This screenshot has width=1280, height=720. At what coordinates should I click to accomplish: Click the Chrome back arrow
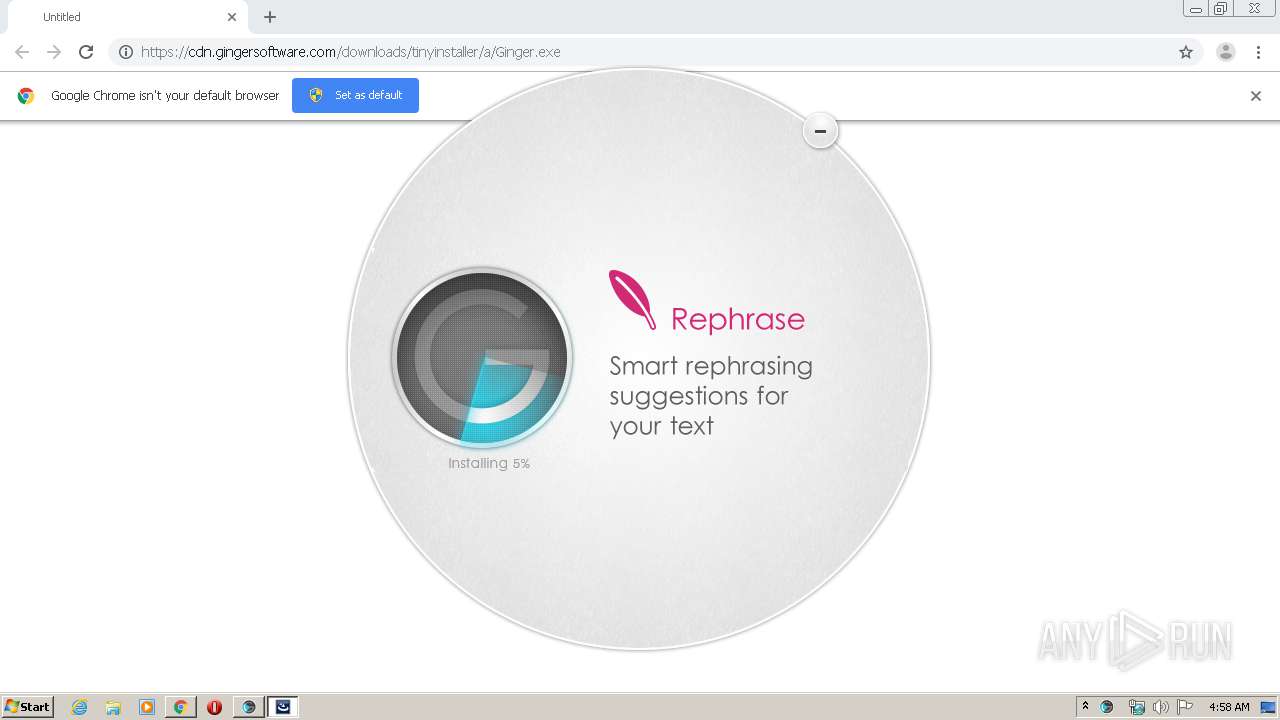(x=22, y=52)
